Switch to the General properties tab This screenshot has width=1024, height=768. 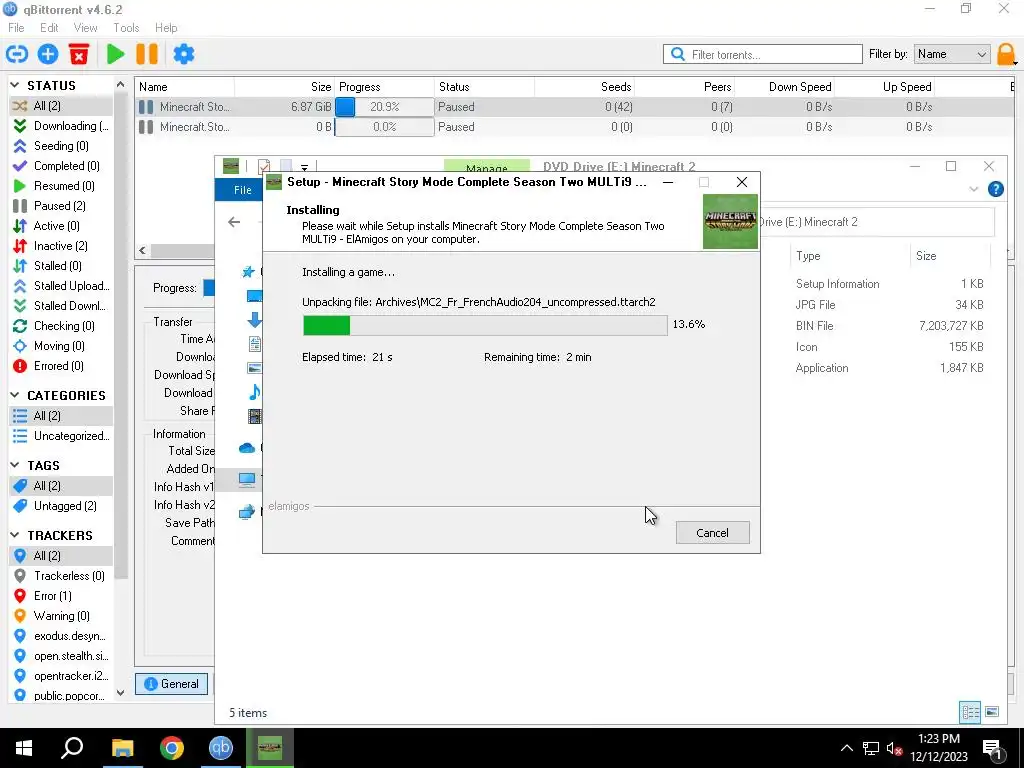tap(171, 684)
